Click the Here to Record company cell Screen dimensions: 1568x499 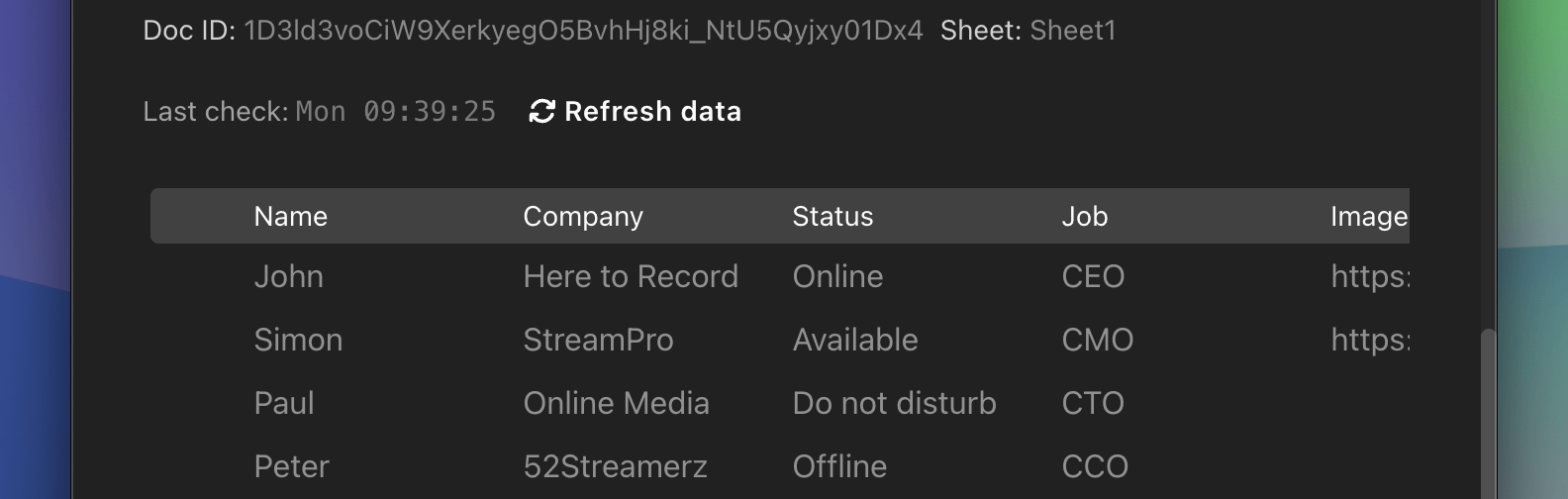(x=631, y=276)
